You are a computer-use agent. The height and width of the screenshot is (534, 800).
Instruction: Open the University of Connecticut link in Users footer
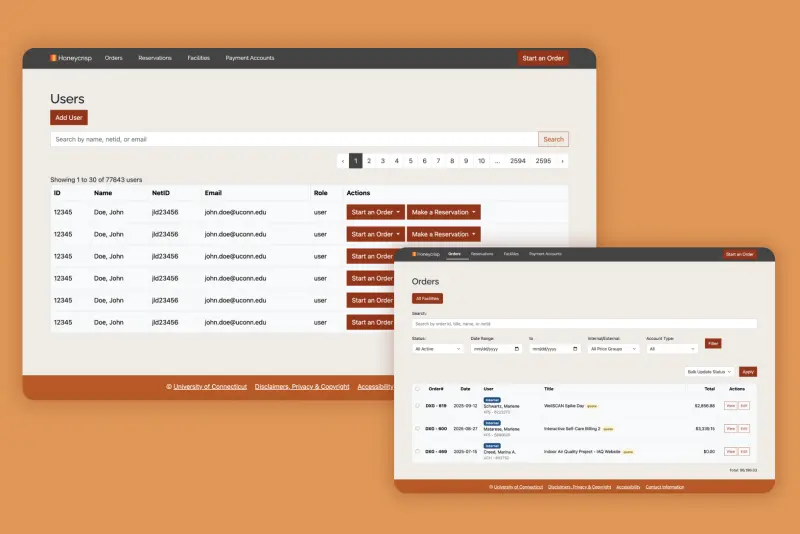pos(210,386)
